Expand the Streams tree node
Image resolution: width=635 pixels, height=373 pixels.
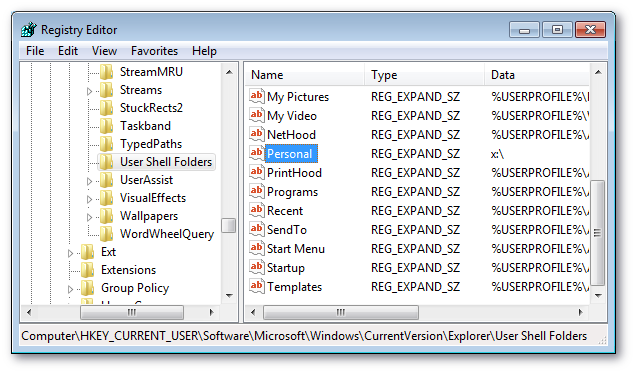point(89,91)
